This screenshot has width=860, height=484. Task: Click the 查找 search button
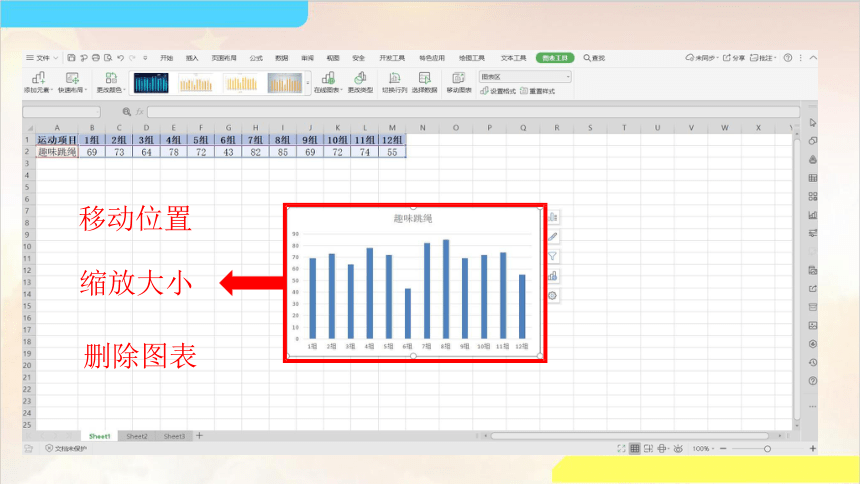tap(594, 58)
